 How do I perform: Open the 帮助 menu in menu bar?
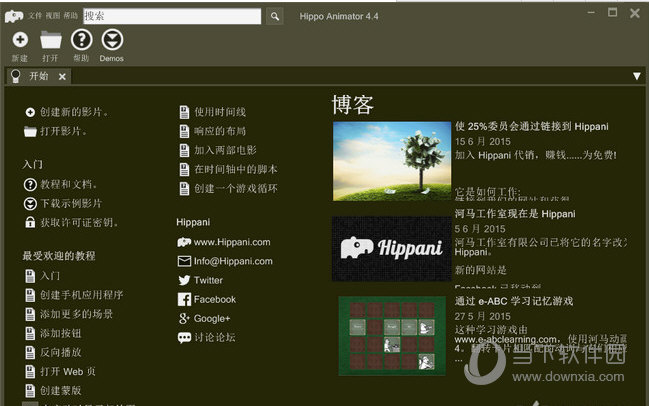[71, 16]
